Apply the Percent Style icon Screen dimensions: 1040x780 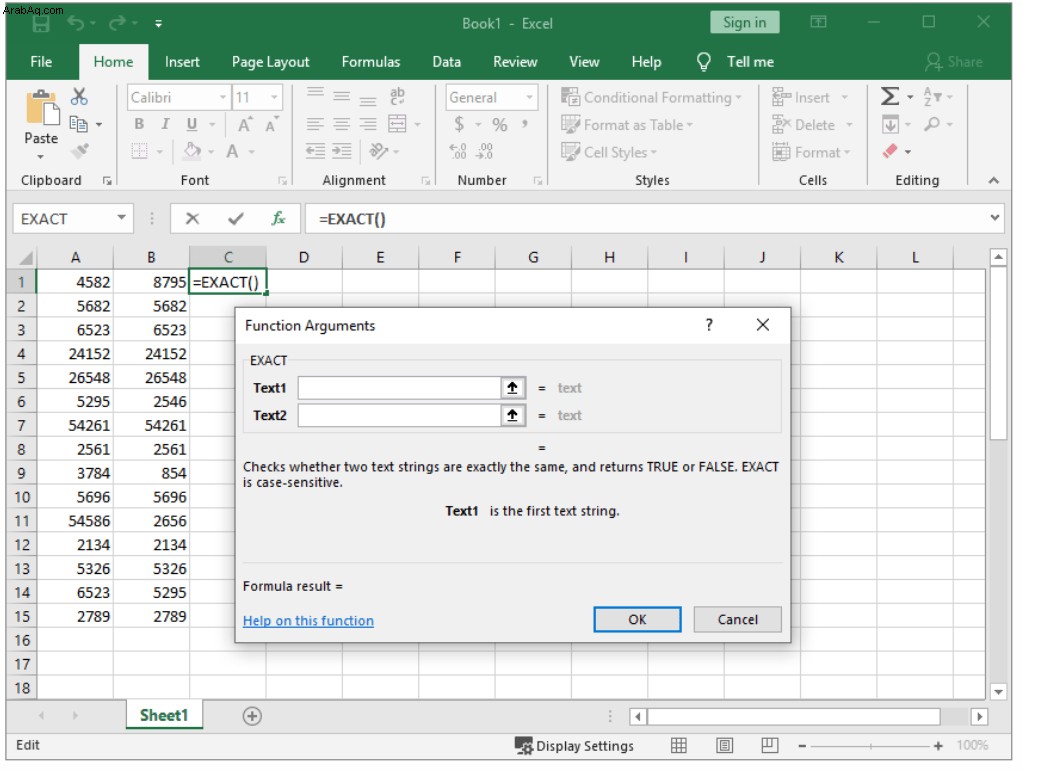click(499, 124)
